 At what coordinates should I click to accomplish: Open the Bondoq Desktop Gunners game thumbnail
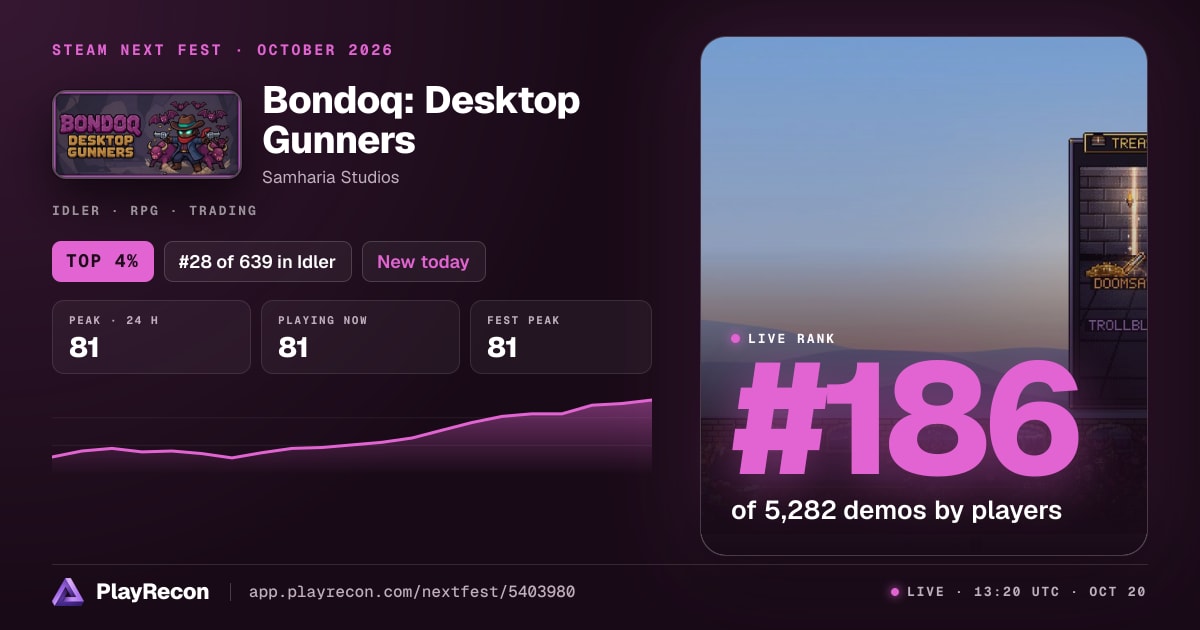coord(147,135)
